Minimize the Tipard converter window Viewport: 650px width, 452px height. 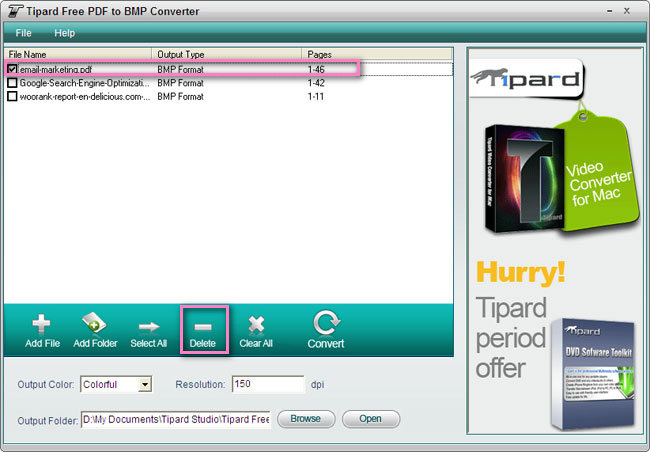609,11
